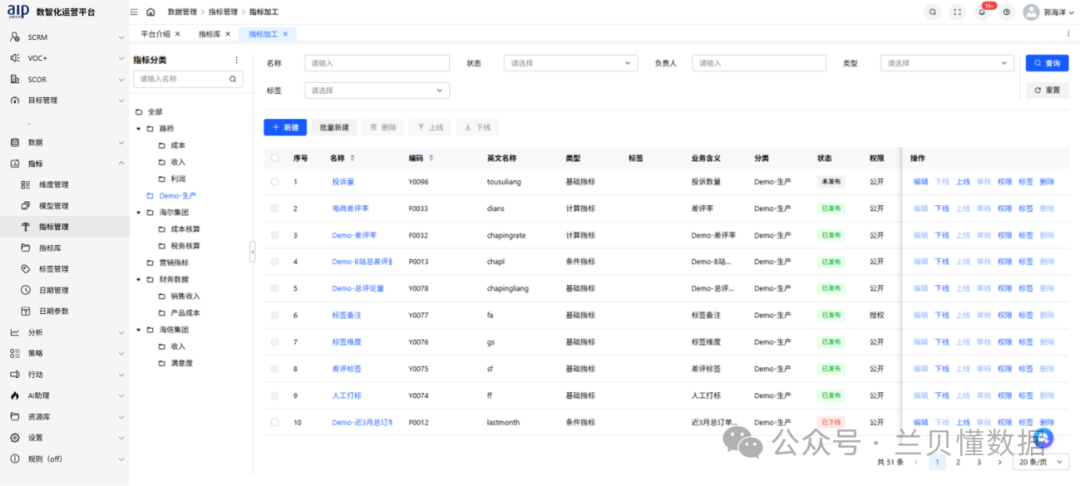Screen dimensions: 1080x486
Task: Tick the select-all checkbox in table header
Action: coord(275,158)
